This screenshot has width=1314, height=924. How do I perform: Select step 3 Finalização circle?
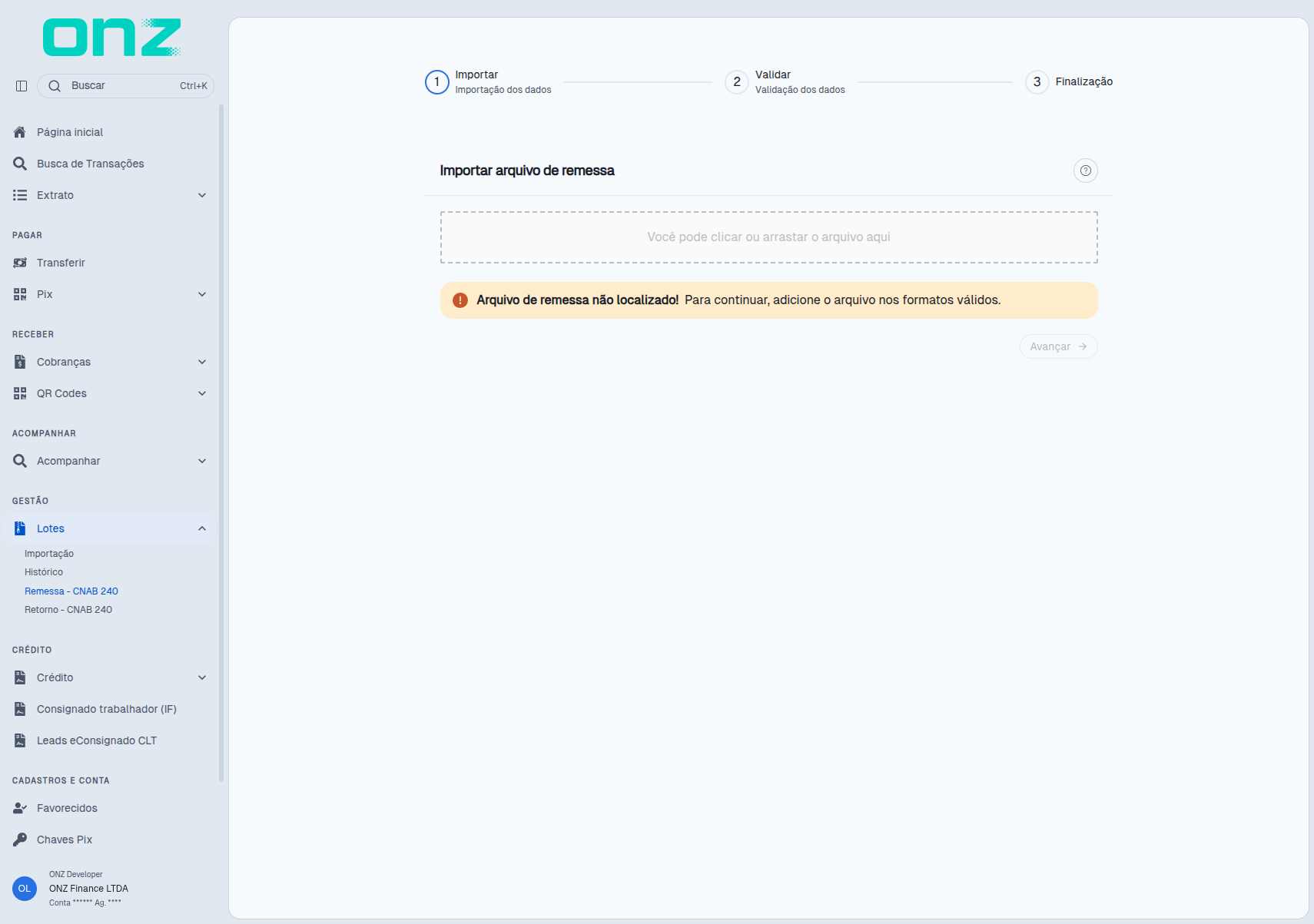point(1037,82)
